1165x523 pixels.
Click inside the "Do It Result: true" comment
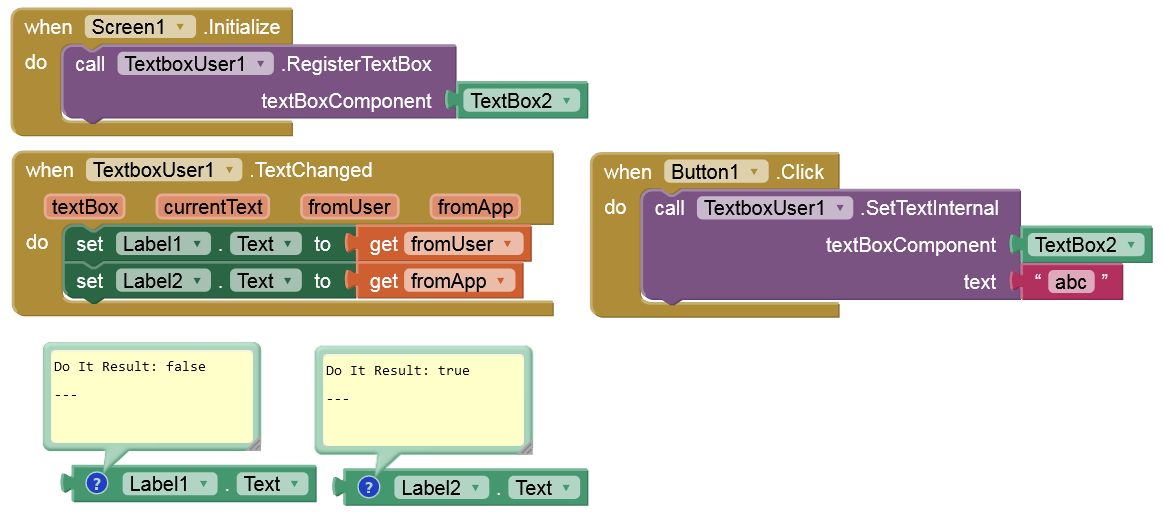(423, 399)
